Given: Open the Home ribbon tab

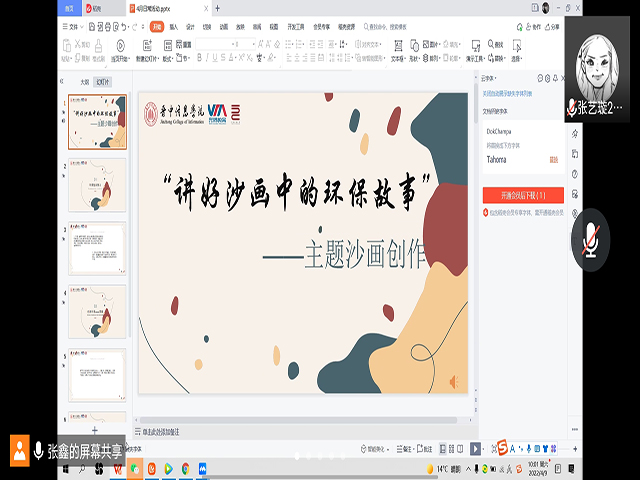Looking at the screenshot, I should coord(157,27).
